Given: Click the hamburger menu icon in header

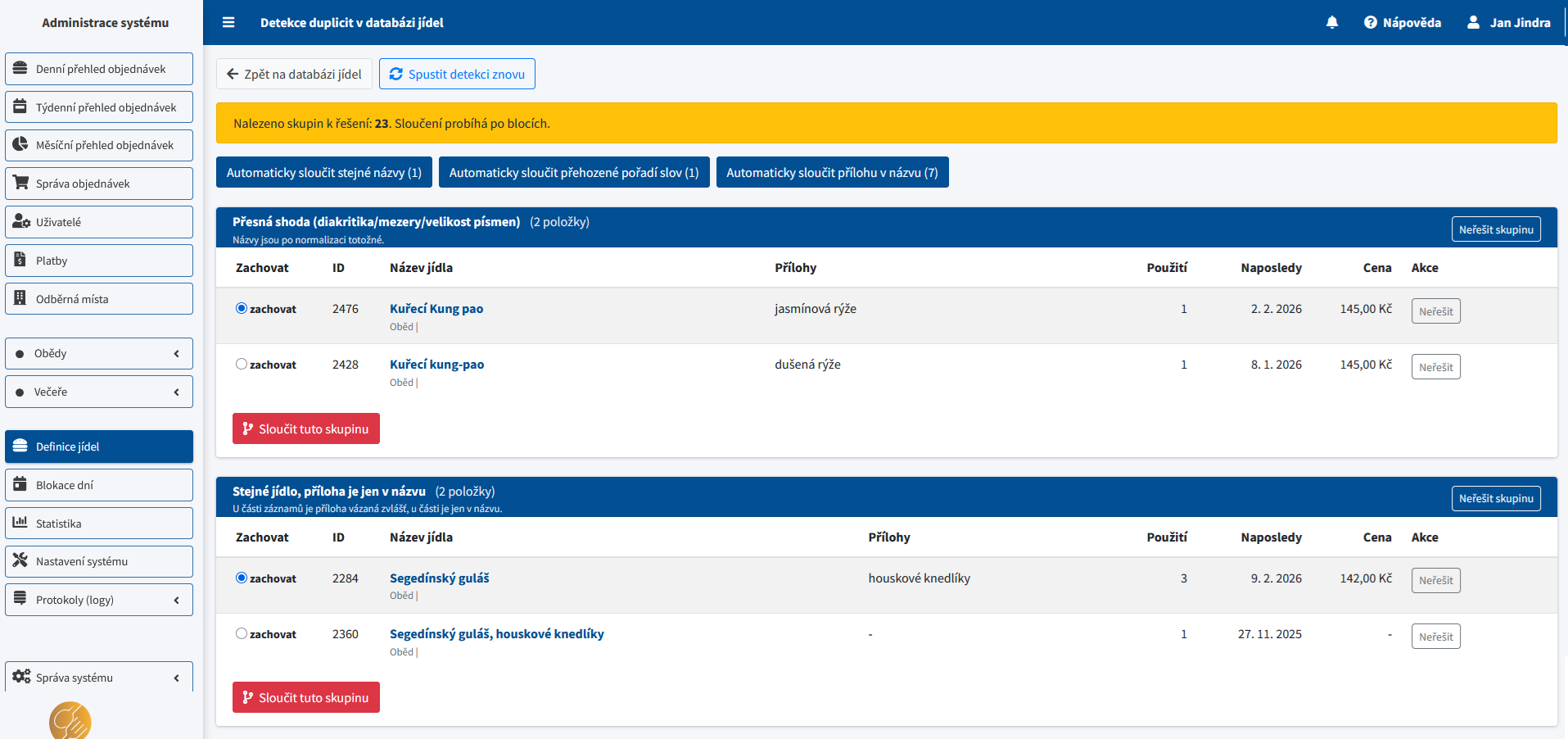Looking at the screenshot, I should [228, 22].
